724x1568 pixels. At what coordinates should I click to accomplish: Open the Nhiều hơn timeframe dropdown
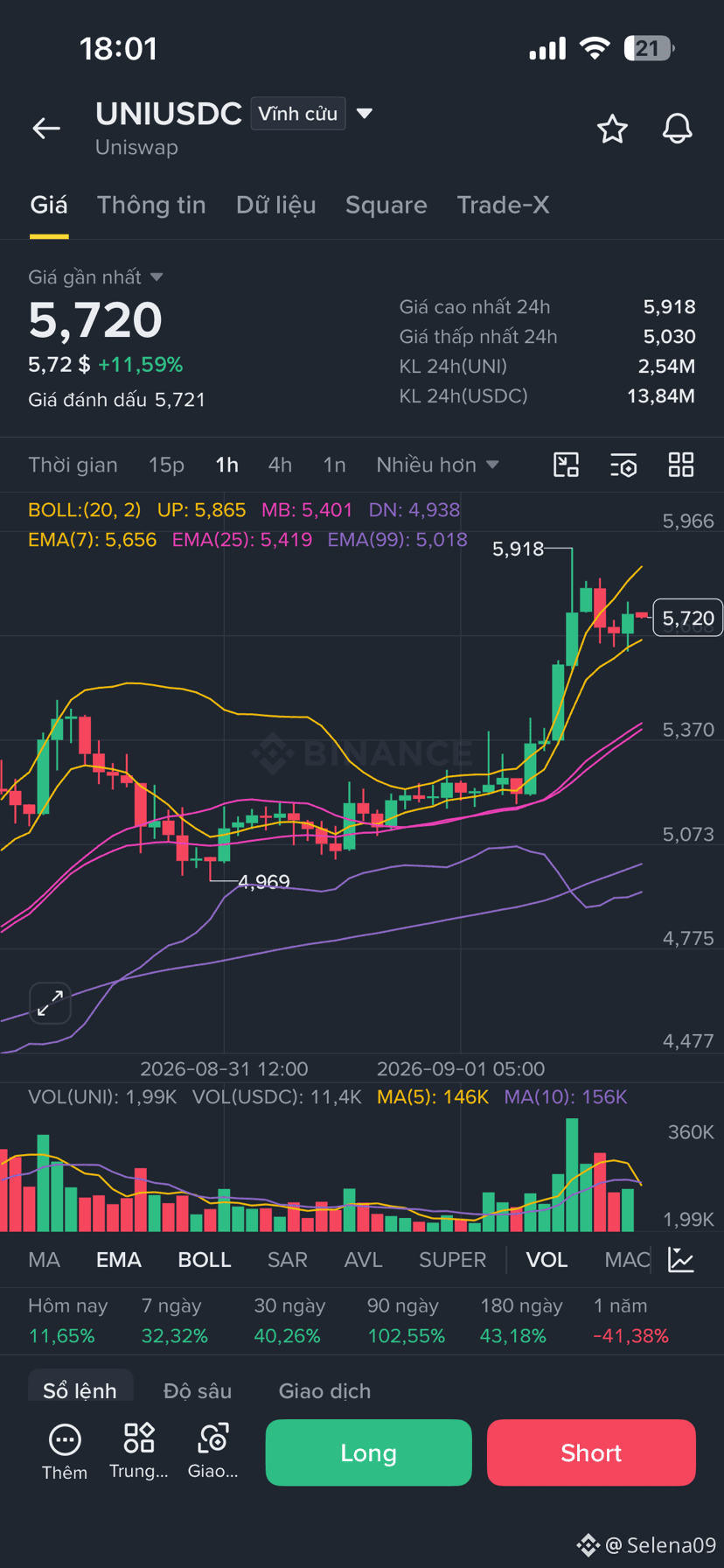click(x=437, y=465)
